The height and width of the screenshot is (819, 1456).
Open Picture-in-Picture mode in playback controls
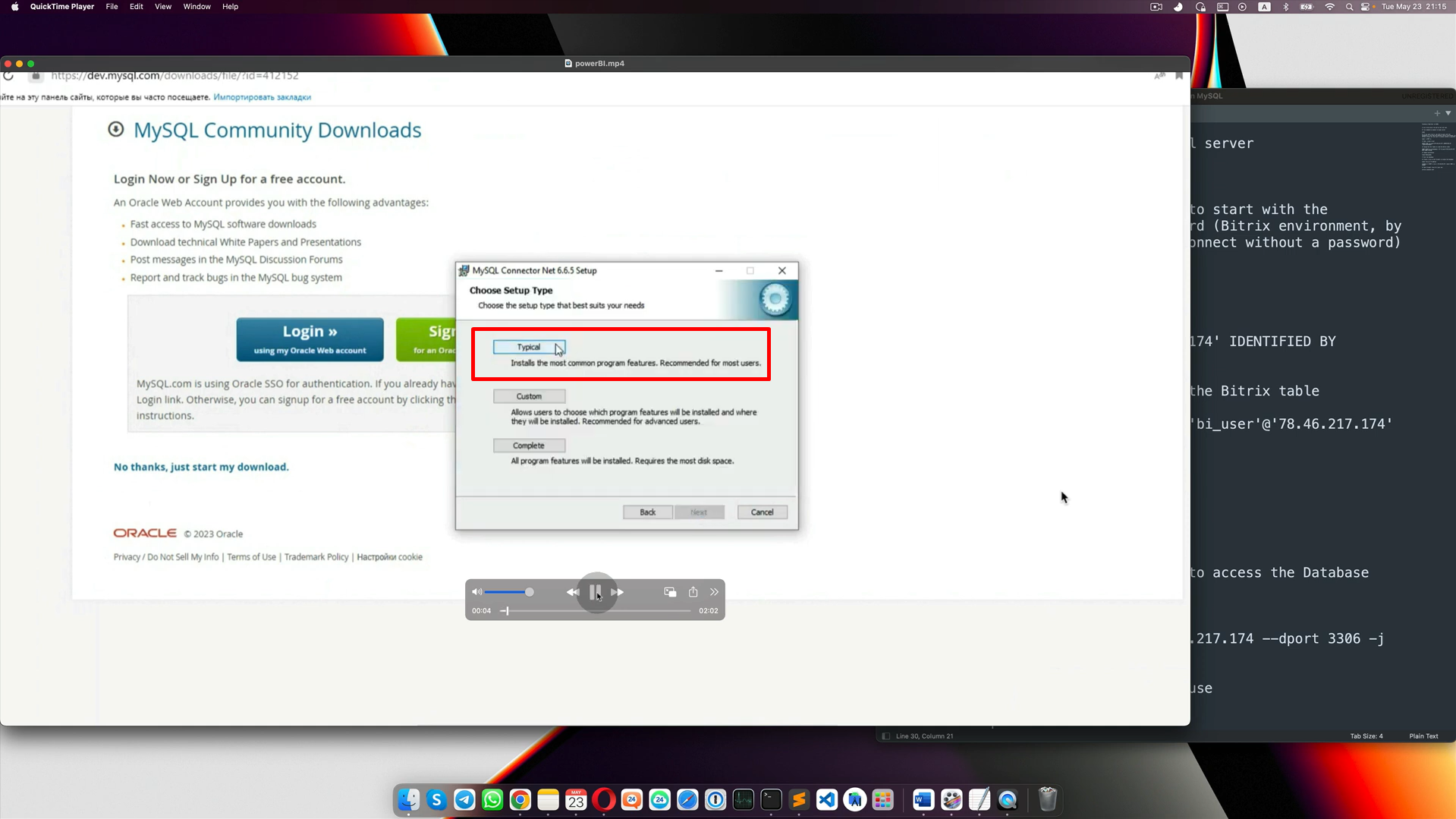669,591
